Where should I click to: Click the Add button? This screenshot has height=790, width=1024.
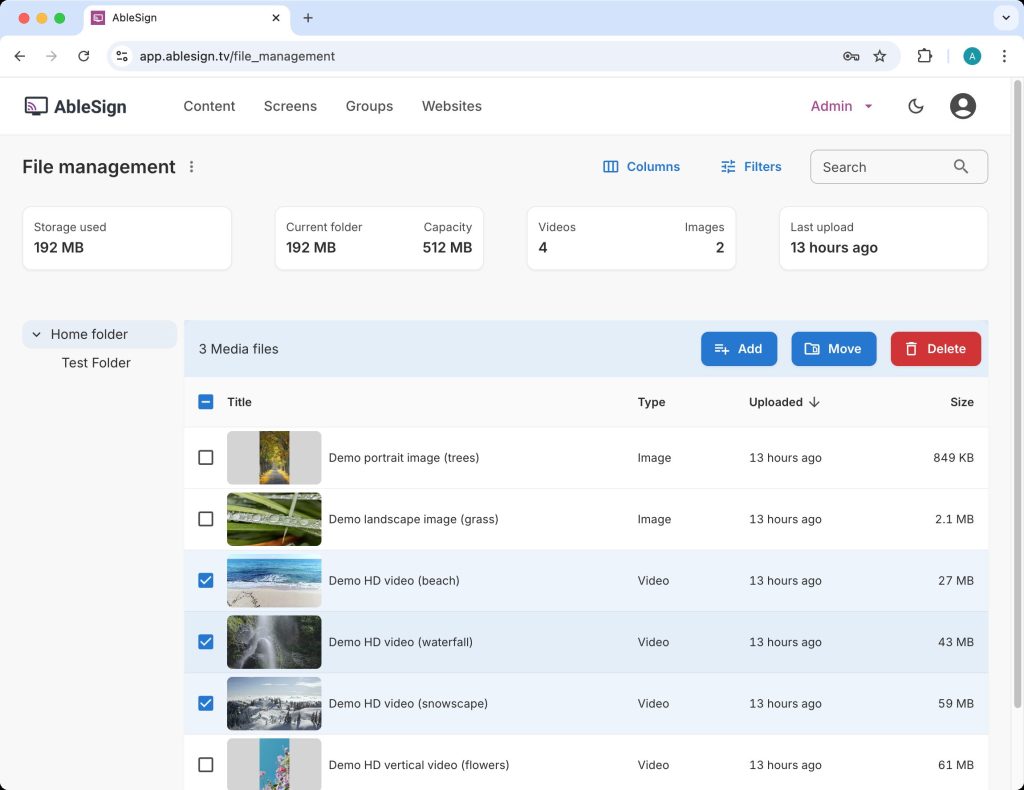(739, 349)
